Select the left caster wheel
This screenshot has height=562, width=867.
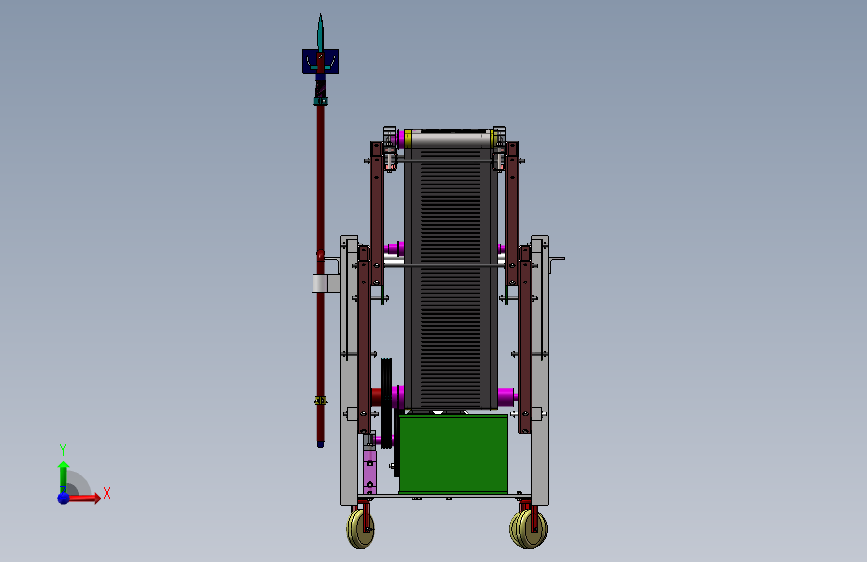[x=361, y=528]
